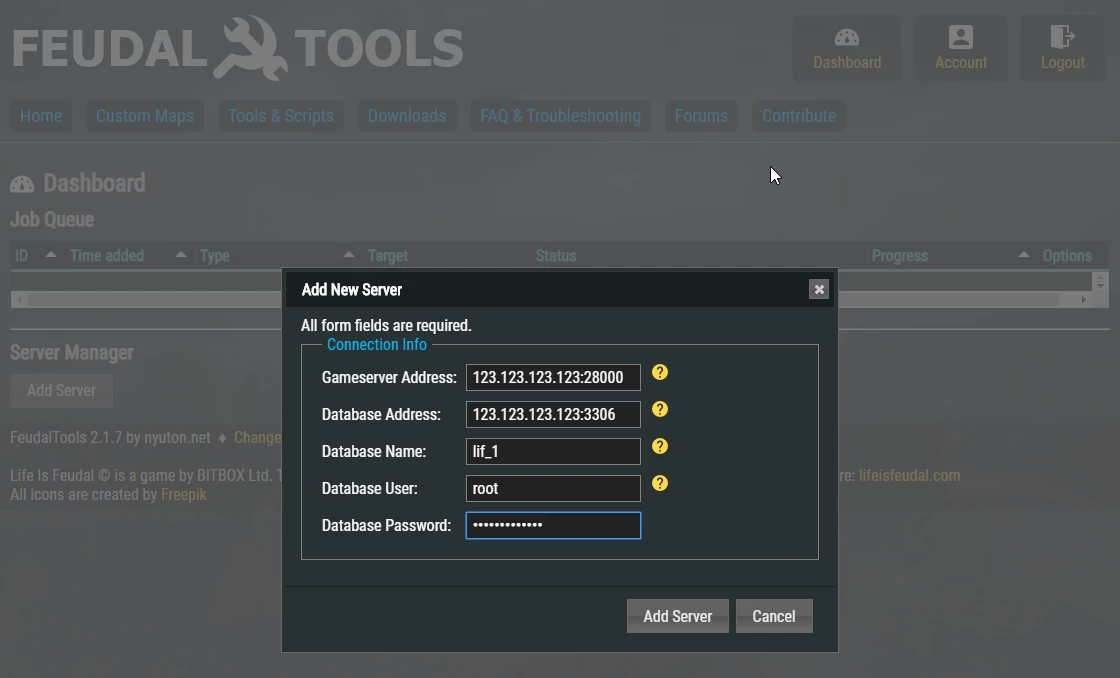Click the Database Address help question icon
This screenshot has width=1120, height=678.
point(660,409)
